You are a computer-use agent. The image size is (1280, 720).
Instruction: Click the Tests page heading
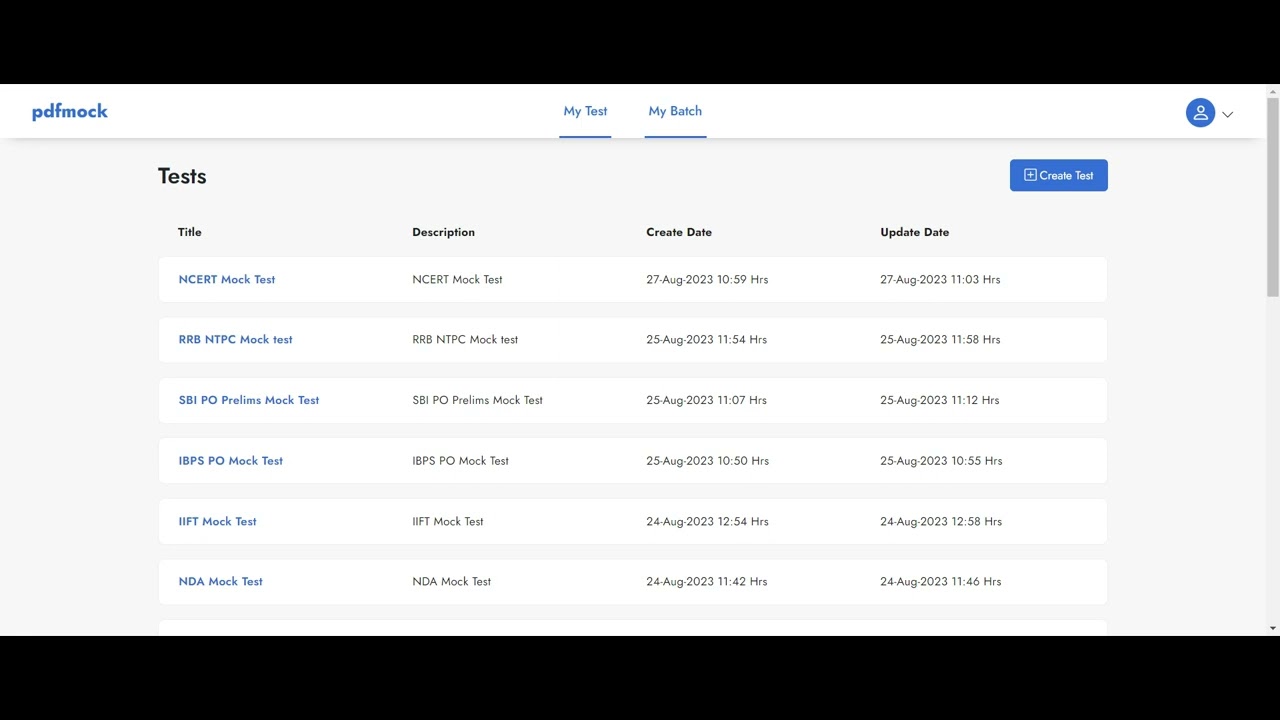click(182, 176)
